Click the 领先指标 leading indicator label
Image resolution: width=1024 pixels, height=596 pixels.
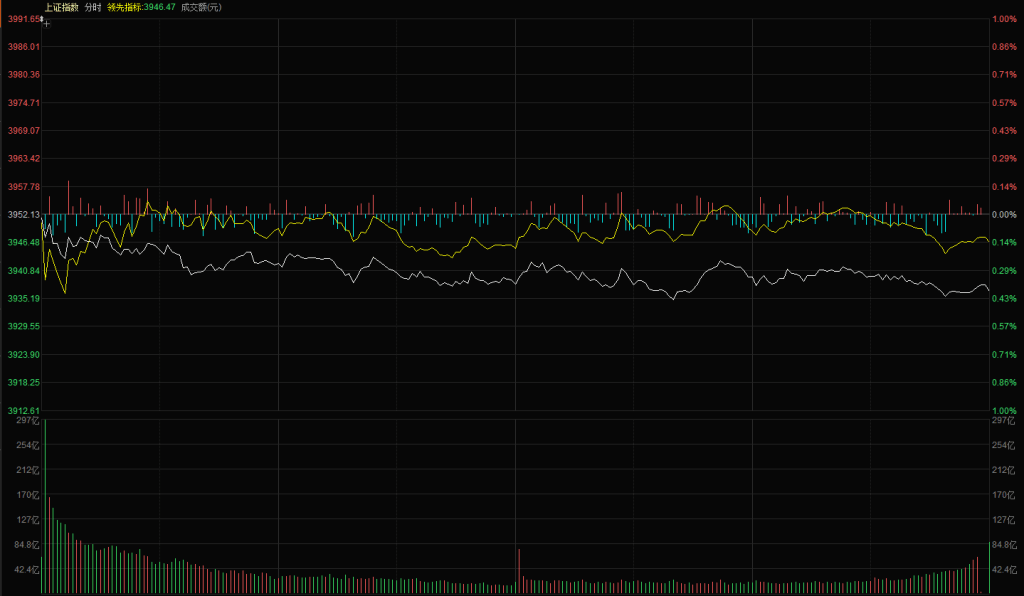[124, 7]
